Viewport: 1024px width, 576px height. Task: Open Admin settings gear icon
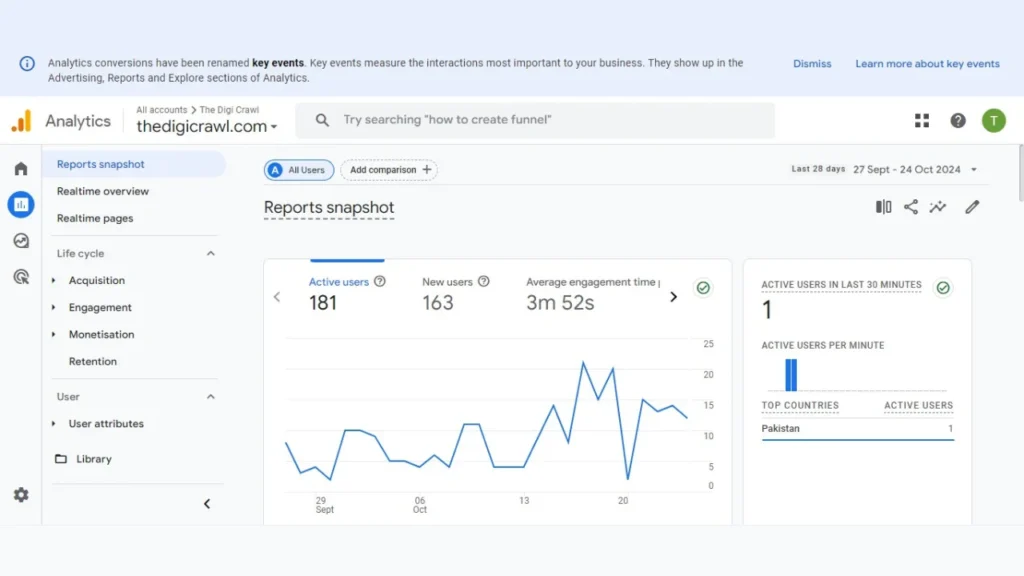tap(21, 495)
